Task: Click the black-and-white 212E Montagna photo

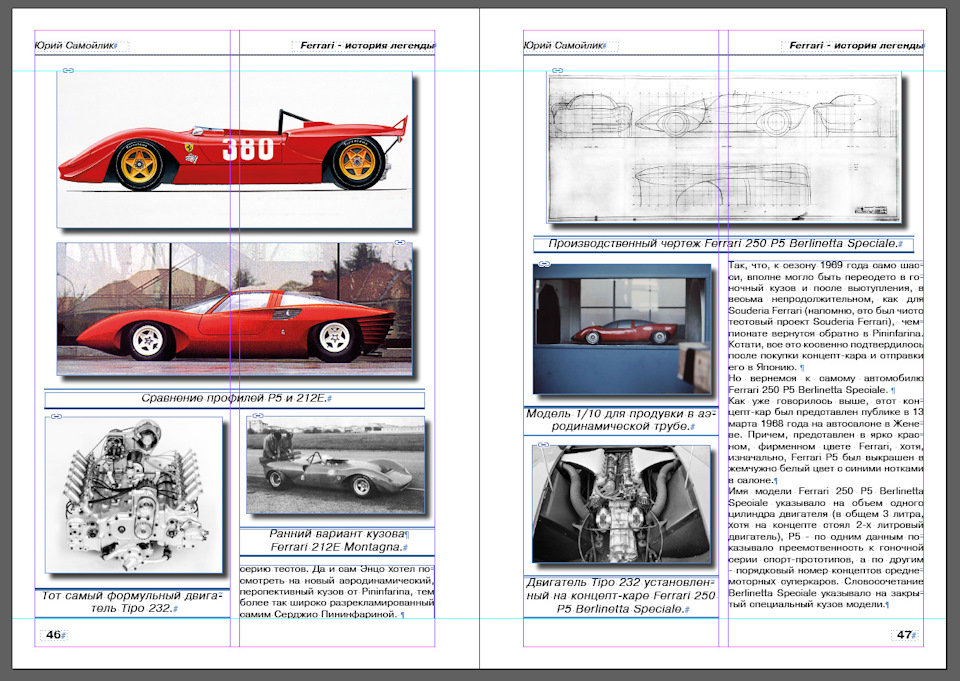Action: (336, 465)
